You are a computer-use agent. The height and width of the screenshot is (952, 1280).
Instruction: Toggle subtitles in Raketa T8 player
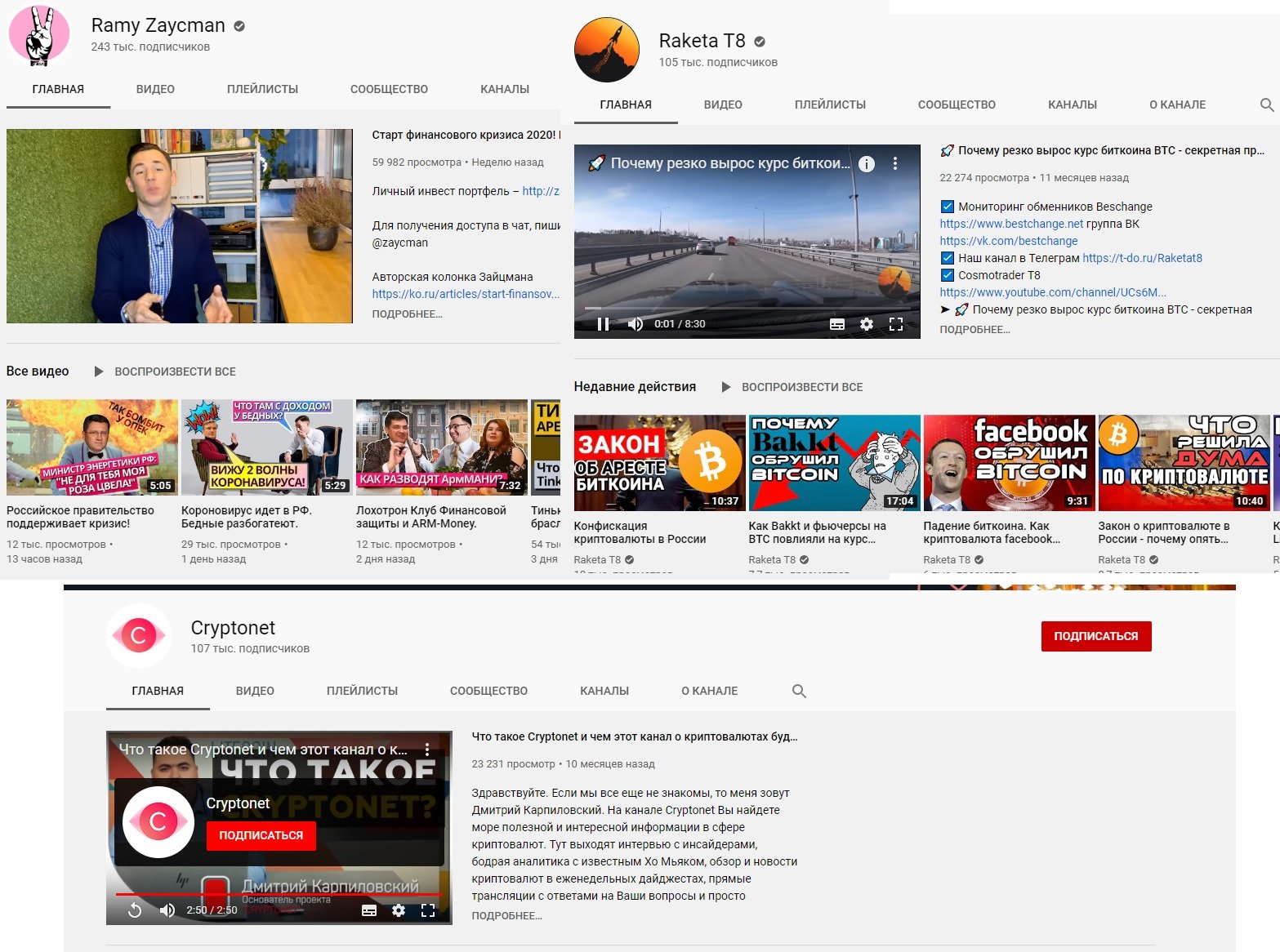(x=837, y=324)
